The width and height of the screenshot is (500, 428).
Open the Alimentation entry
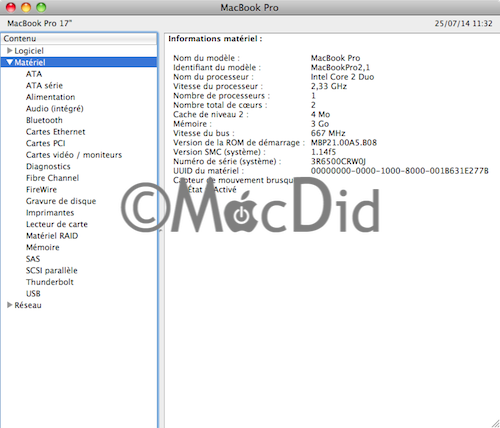point(51,97)
